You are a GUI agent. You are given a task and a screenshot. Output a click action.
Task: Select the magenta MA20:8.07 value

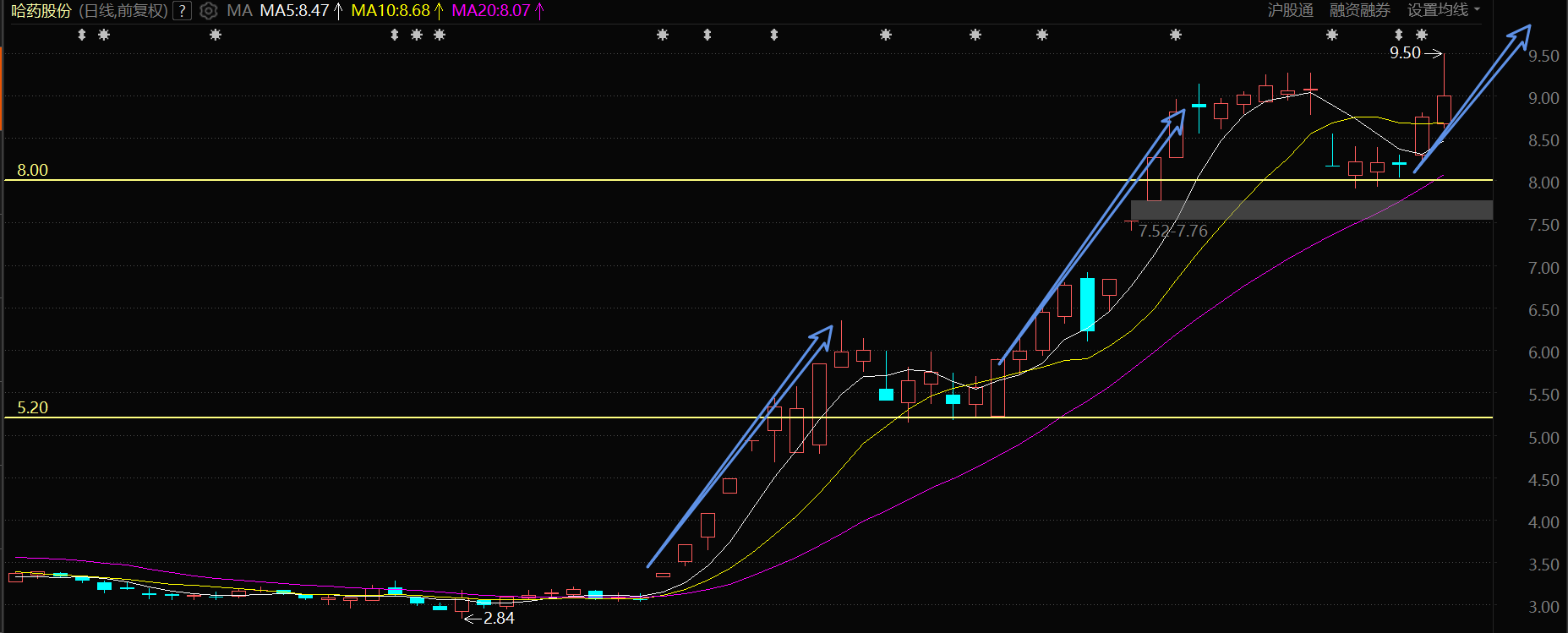click(x=491, y=11)
